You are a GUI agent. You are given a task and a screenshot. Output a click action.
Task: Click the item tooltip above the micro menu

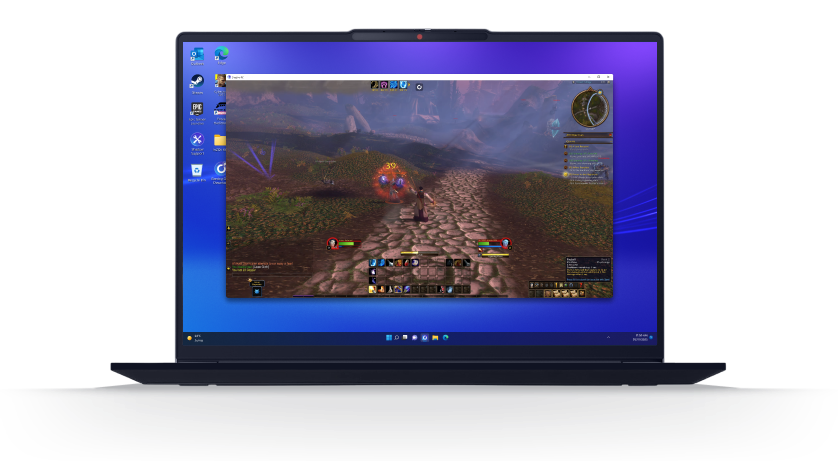pyautogui.click(x=588, y=269)
